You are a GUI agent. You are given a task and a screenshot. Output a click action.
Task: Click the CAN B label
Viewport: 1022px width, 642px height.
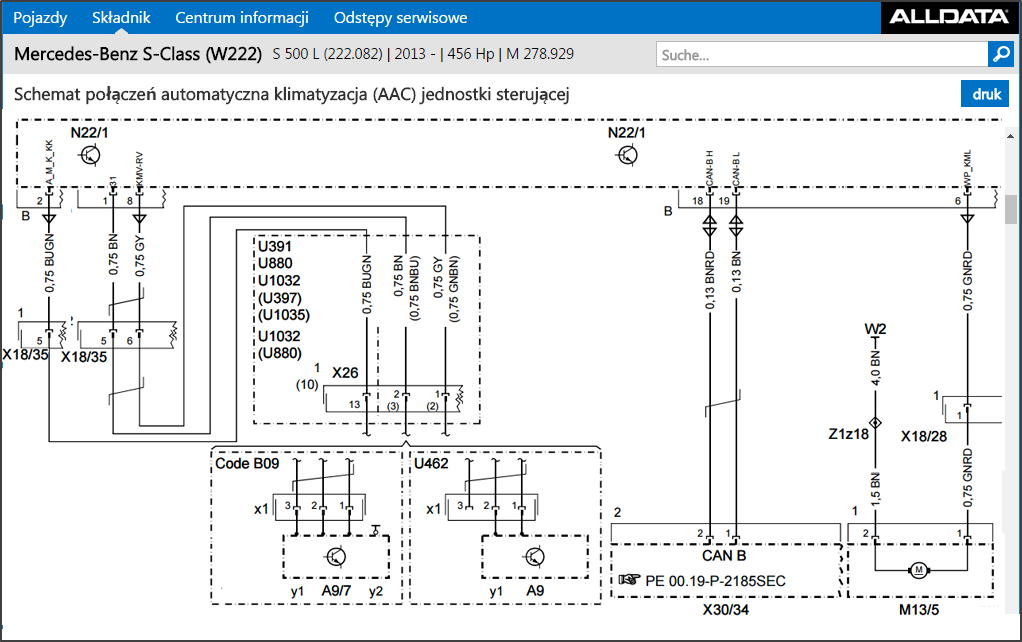click(723, 556)
